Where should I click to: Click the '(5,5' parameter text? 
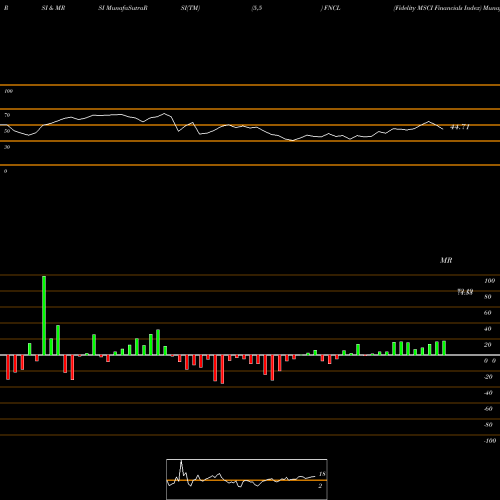point(257,8)
